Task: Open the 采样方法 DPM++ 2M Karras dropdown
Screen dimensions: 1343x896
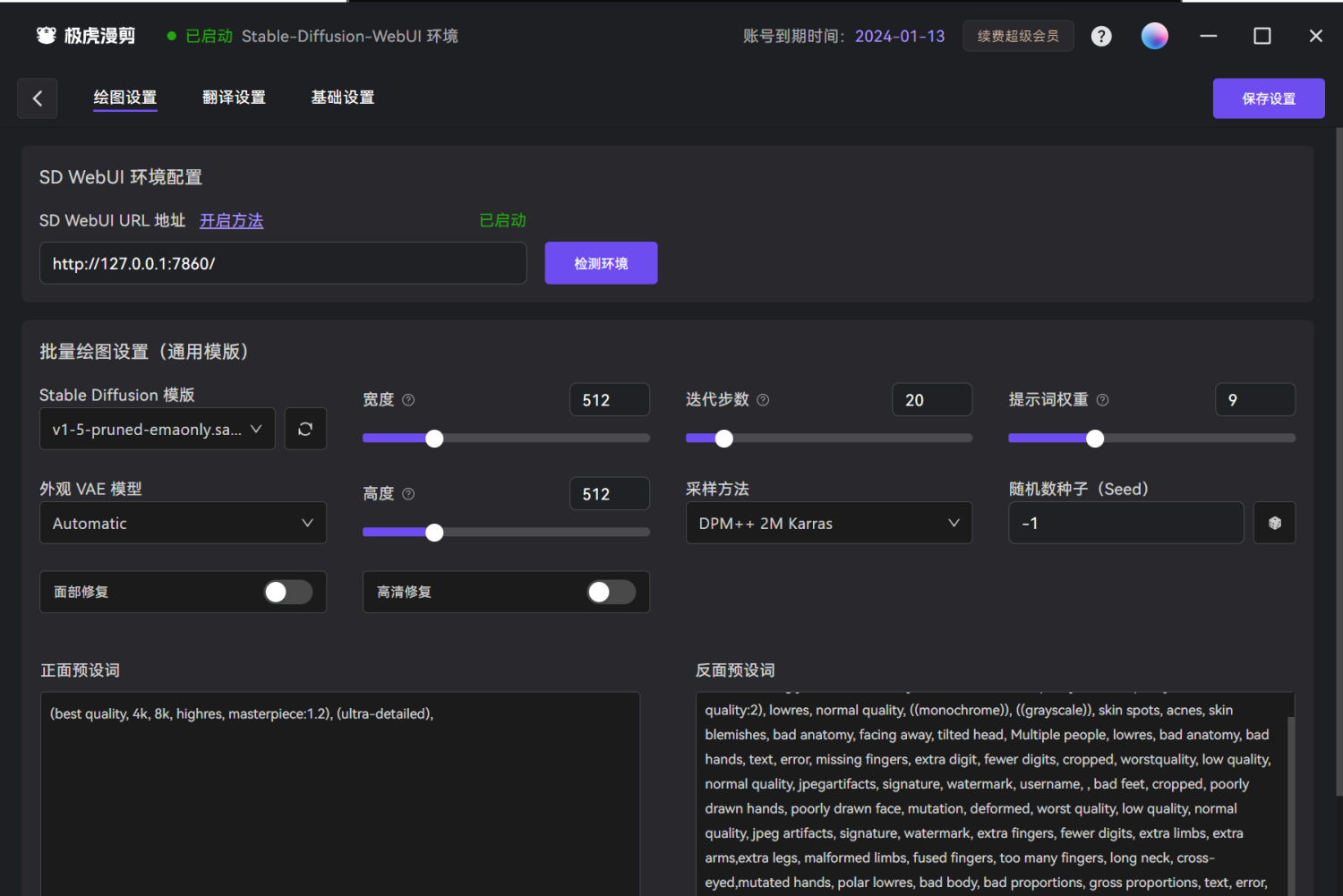Action: point(829,523)
